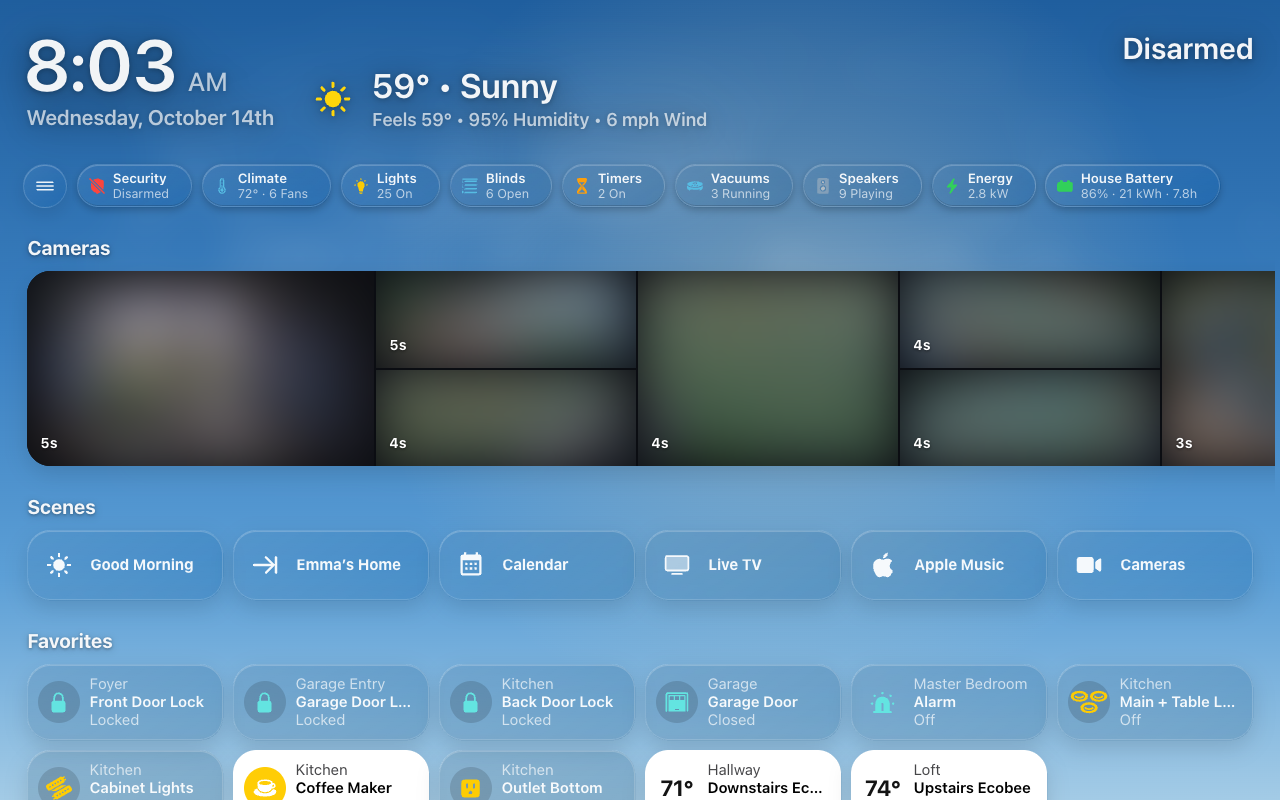Open the Speakers 9 Playing chip
The height and width of the screenshot is (800, 1280).
click(862, 186)
